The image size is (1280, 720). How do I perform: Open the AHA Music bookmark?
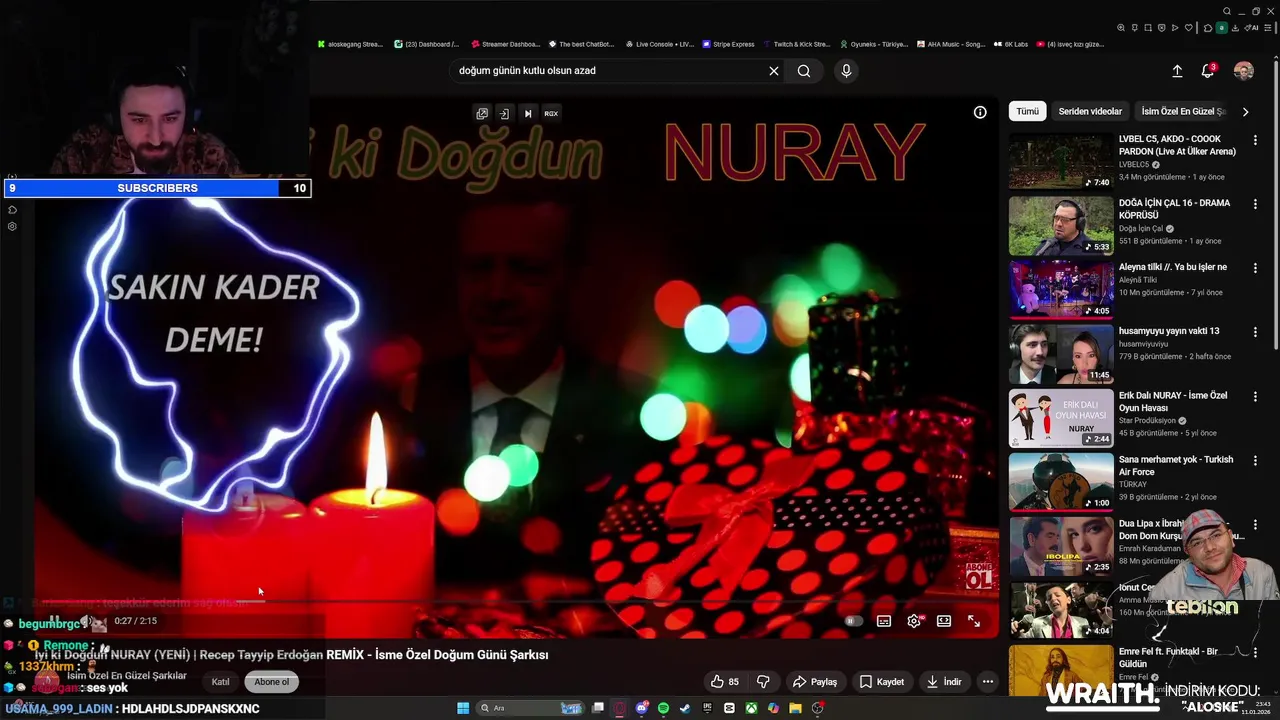950,44
